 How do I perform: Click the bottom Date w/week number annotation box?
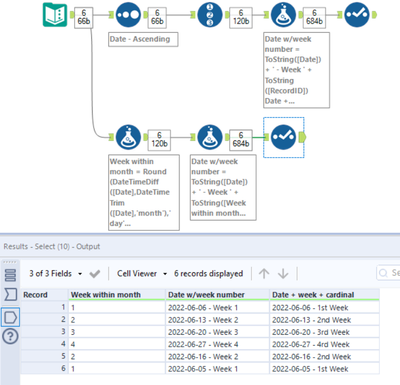[223, 187]
